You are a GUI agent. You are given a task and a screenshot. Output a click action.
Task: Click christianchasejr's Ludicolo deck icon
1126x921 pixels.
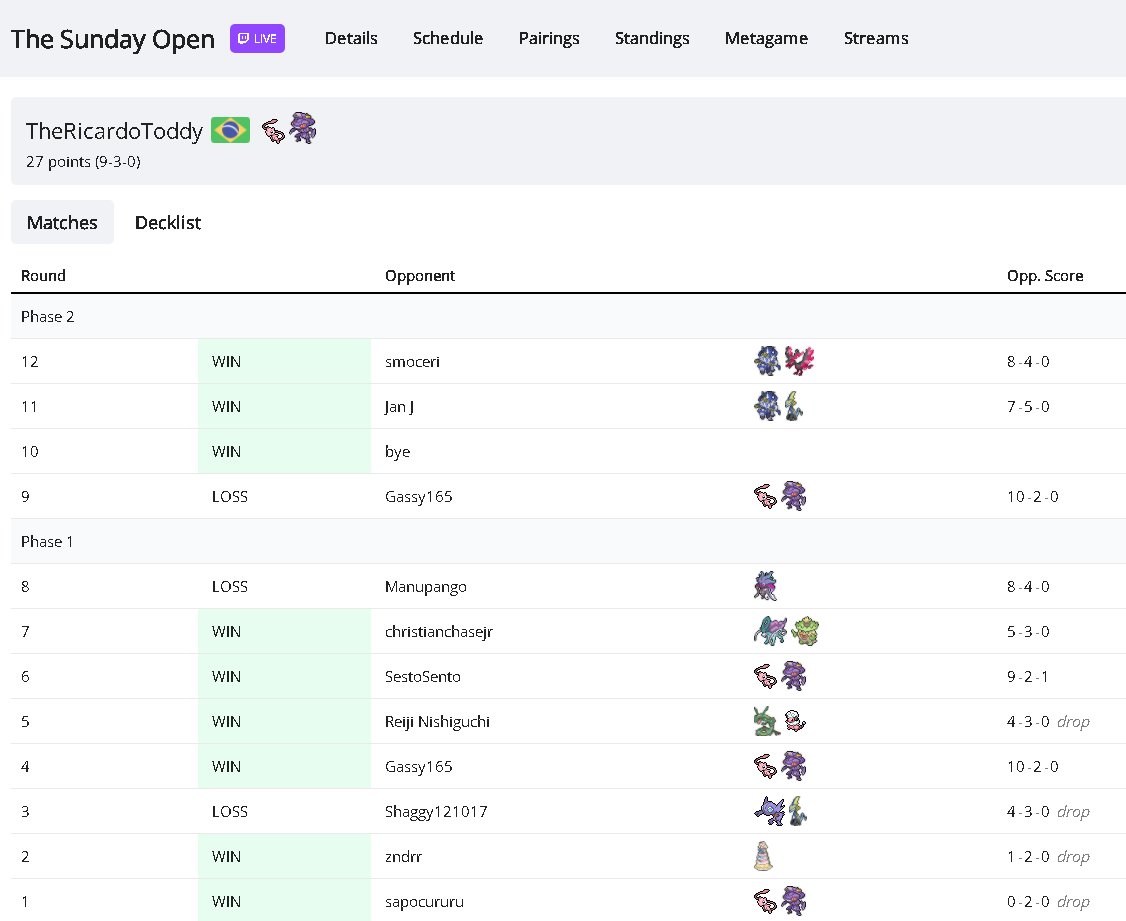[805, 631]
